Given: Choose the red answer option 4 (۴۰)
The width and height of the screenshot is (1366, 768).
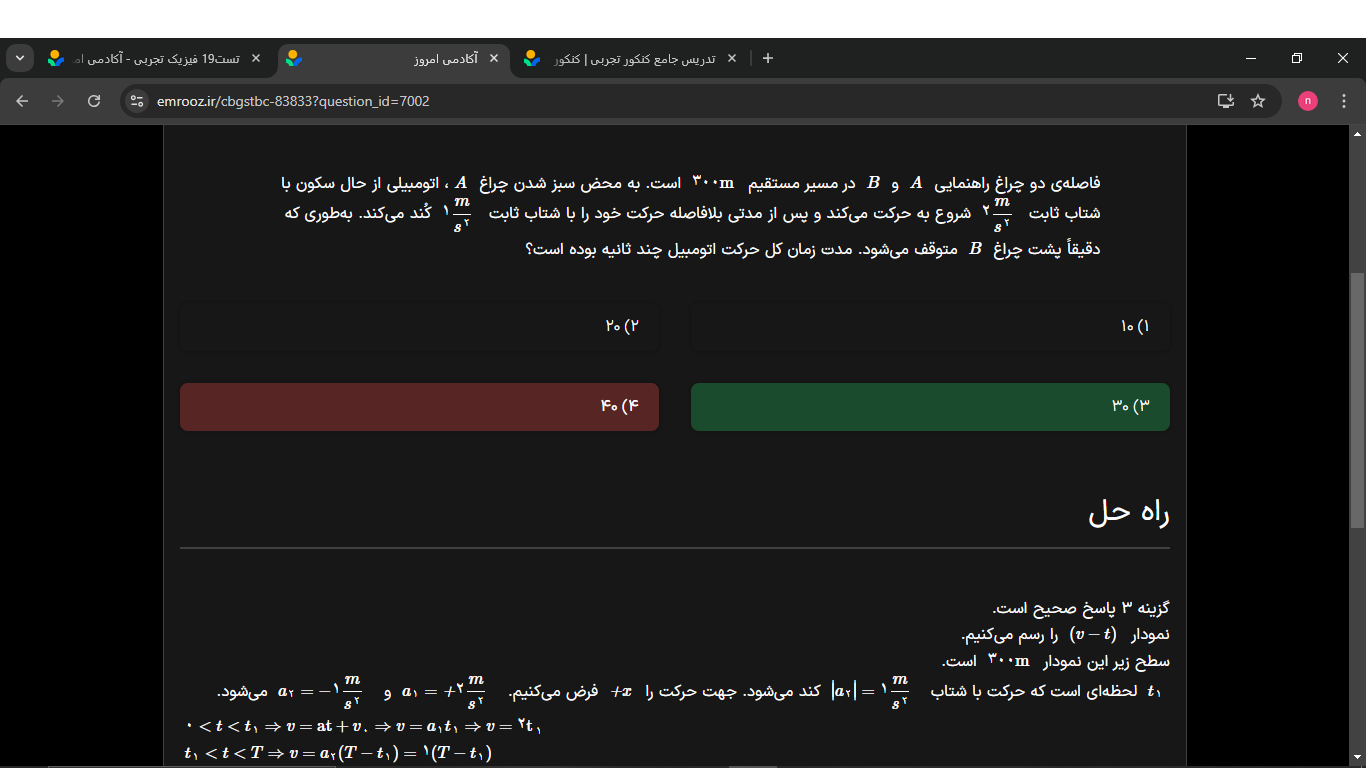Looking at the screenshot, I should pos(419,407).
